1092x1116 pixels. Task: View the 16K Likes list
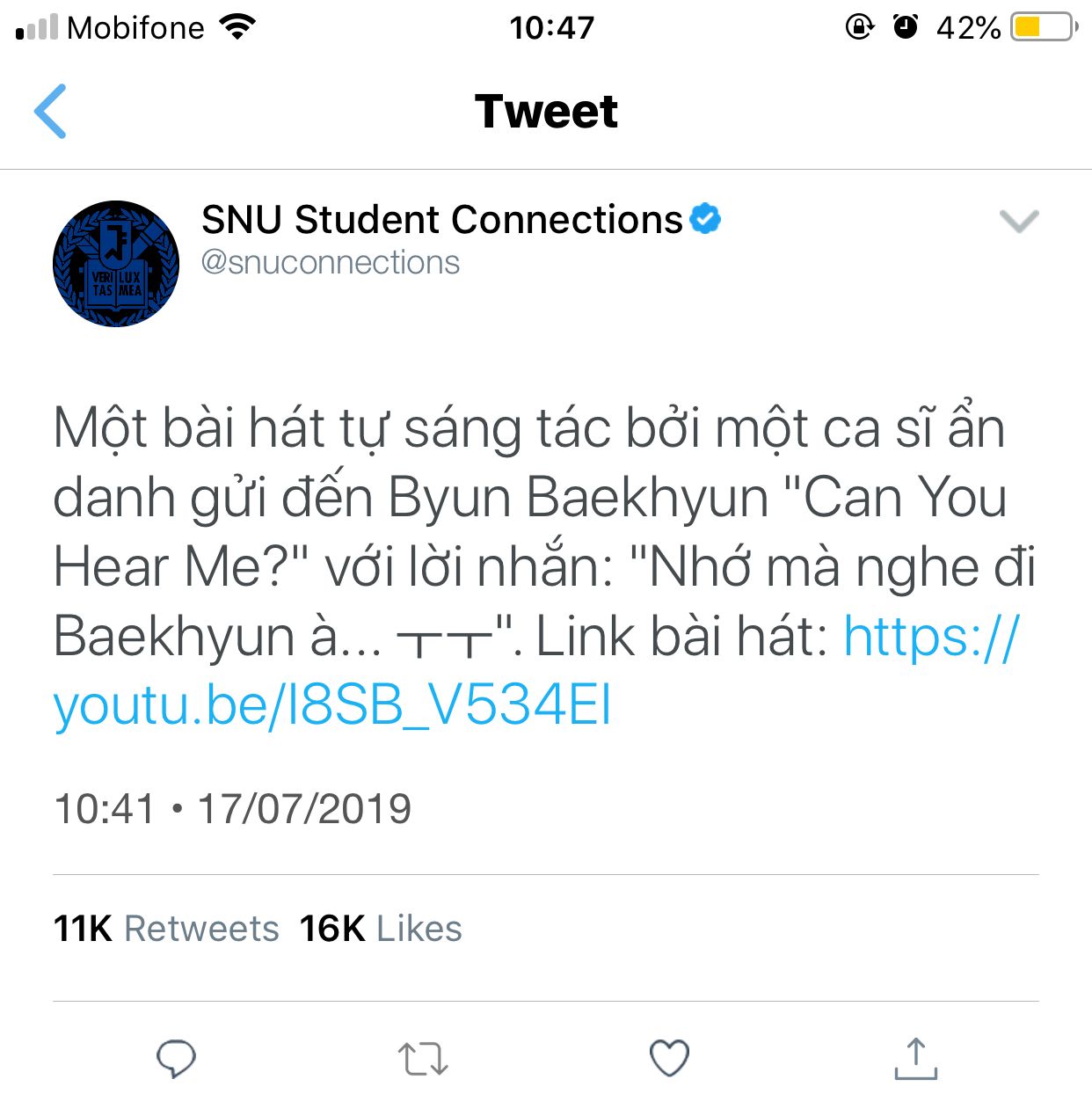click(381, 929)
